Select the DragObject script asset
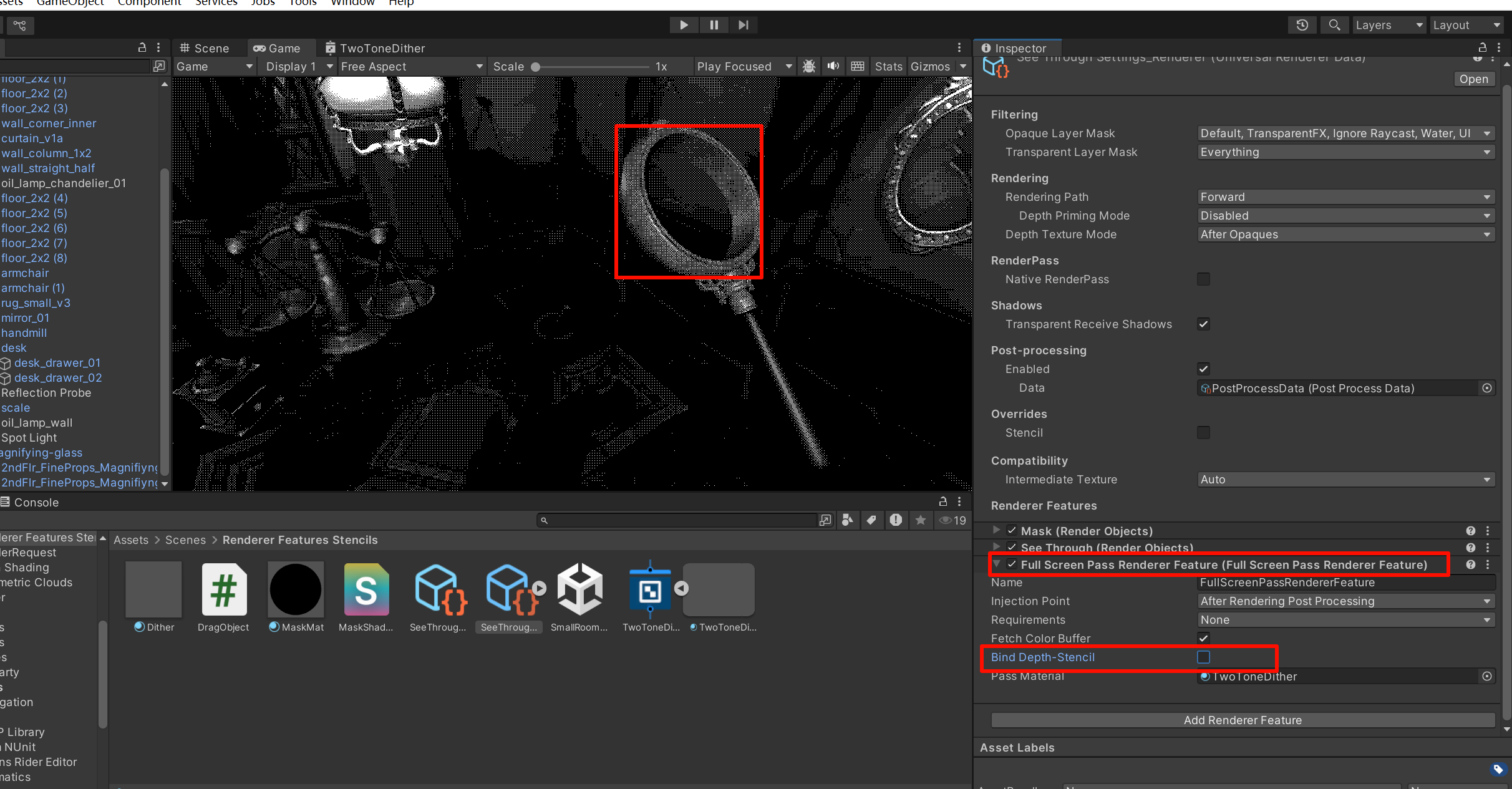Viewport: 1512px width, 789px height. pos(223,590)
